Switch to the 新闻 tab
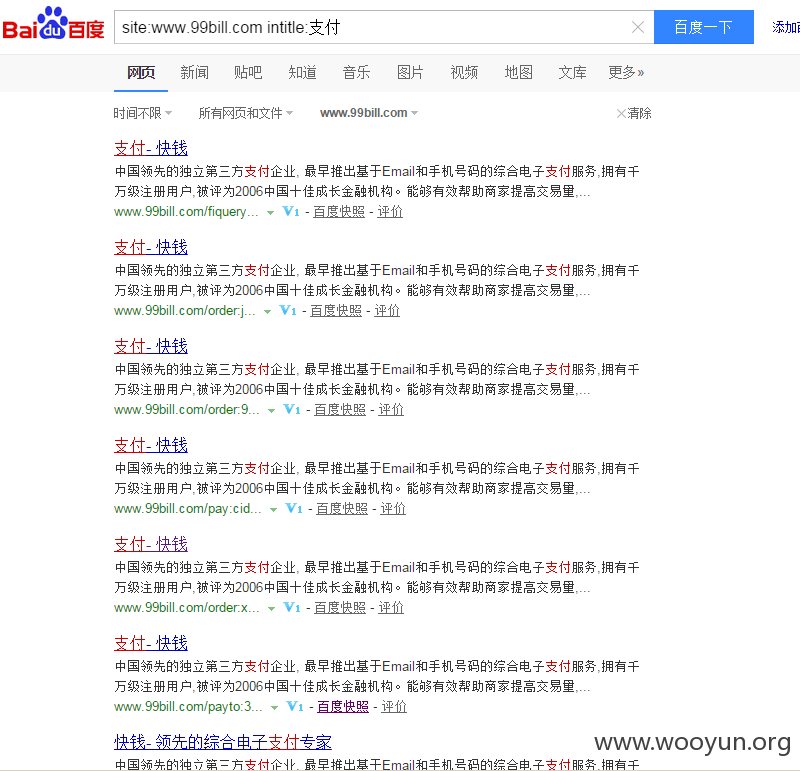 [x=194, y=72]
